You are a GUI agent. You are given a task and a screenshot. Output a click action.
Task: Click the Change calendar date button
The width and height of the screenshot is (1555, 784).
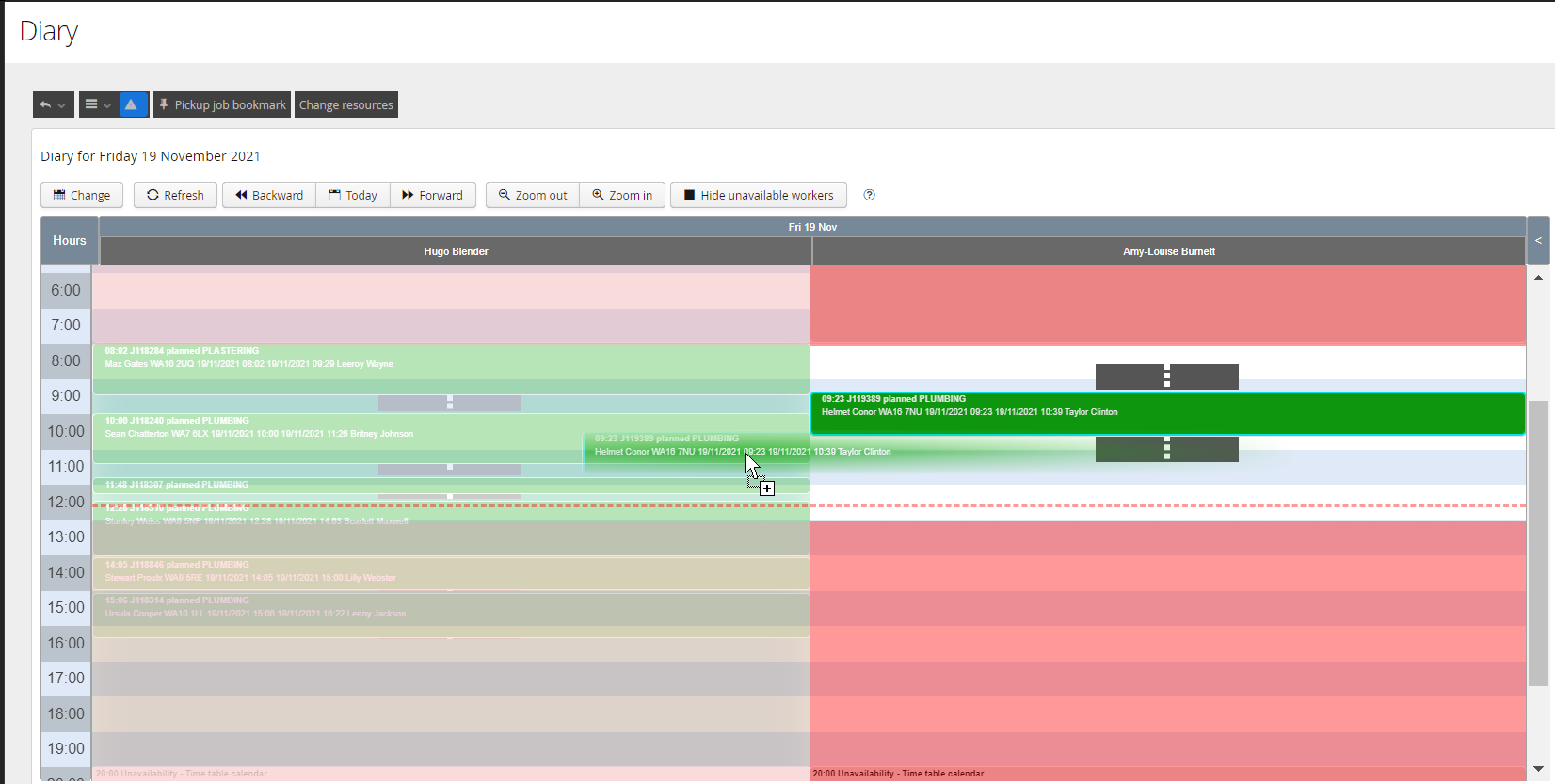pos(82,195)
